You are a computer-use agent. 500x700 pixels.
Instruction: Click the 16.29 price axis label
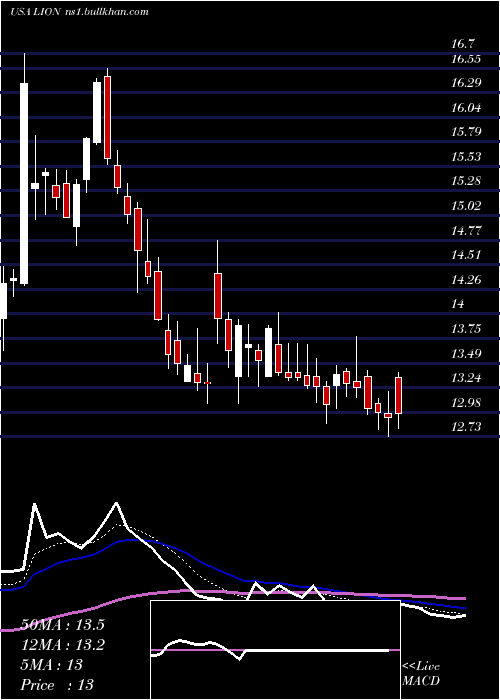click(466, 83)
